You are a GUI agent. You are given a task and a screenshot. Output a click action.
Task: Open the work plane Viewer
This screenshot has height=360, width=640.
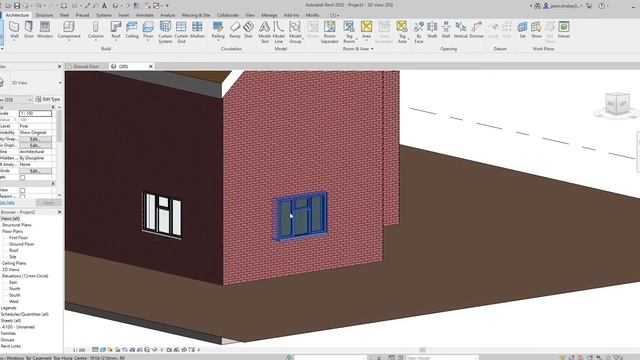point(564,30)
